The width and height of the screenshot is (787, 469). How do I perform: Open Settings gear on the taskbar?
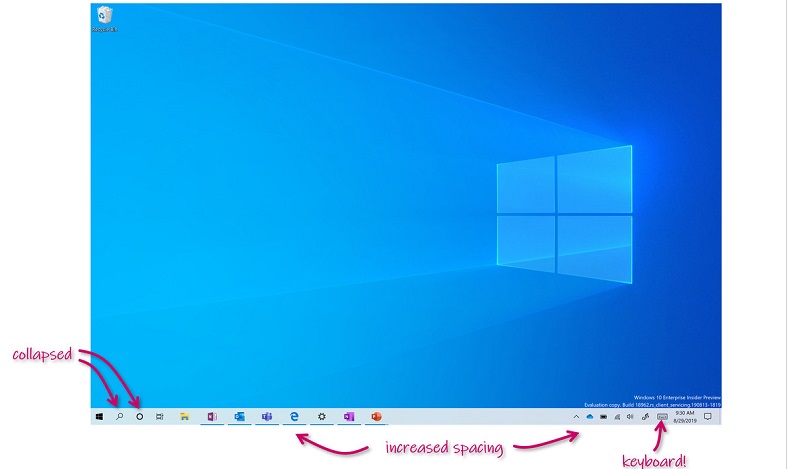coord(322,417)
